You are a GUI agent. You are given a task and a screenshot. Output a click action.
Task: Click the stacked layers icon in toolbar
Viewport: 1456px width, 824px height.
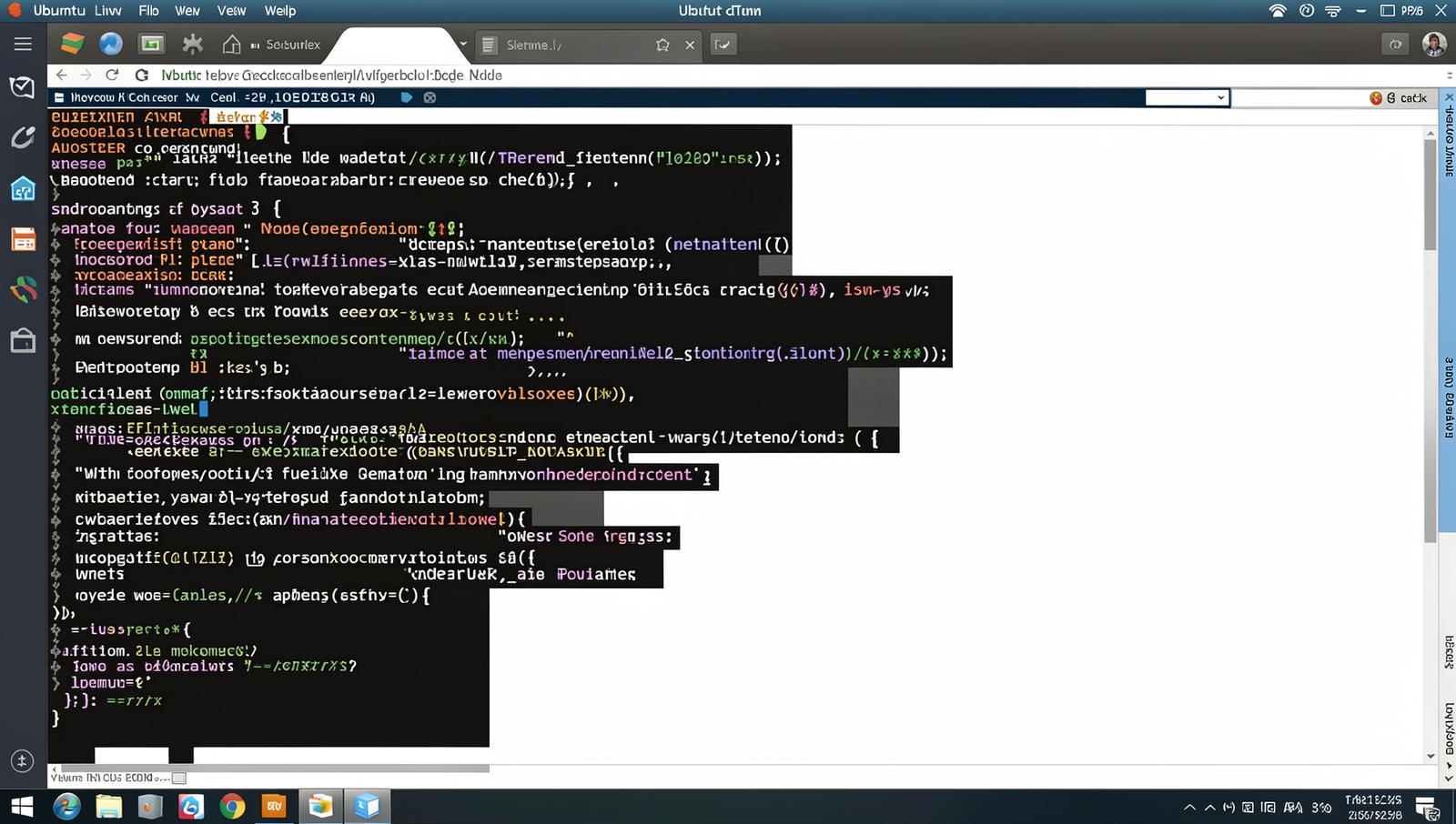click(x=72, y=44)
